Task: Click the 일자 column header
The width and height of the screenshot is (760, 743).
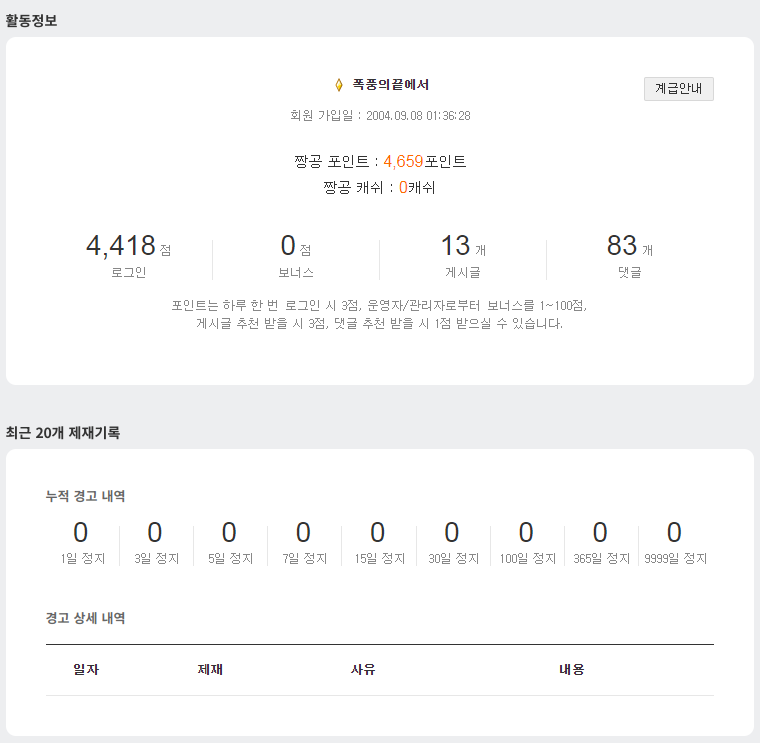Action: point(86,669)
